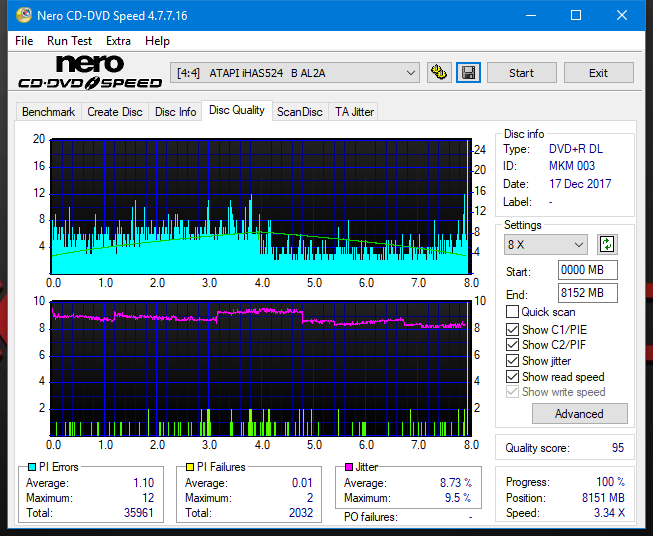The width and height of the screenshot is (653, 536).
Task: Click the Quality score value 95
Action: [618, 448]
